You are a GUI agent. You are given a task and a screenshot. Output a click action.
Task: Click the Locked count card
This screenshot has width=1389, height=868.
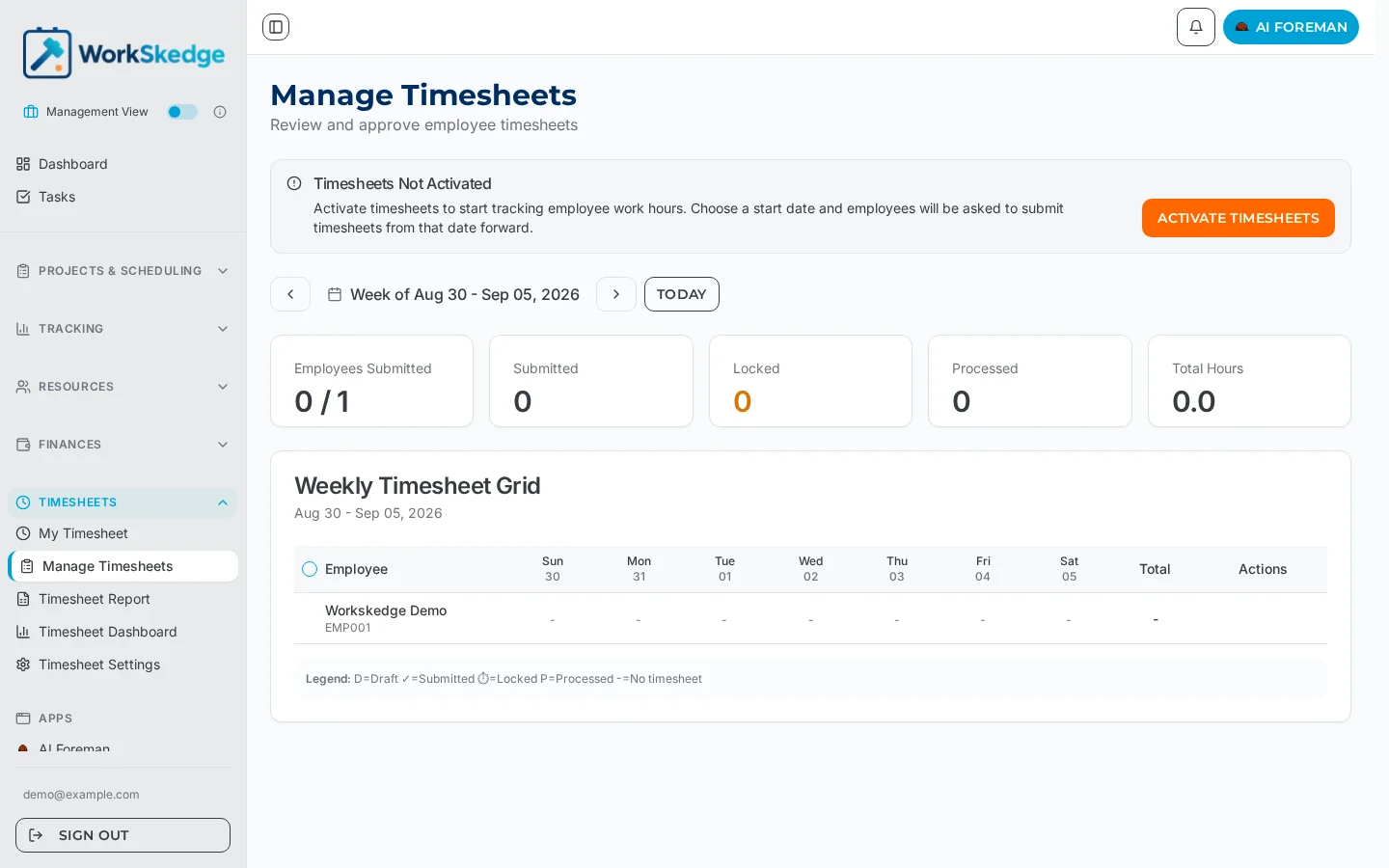click(x=810, y=381)
